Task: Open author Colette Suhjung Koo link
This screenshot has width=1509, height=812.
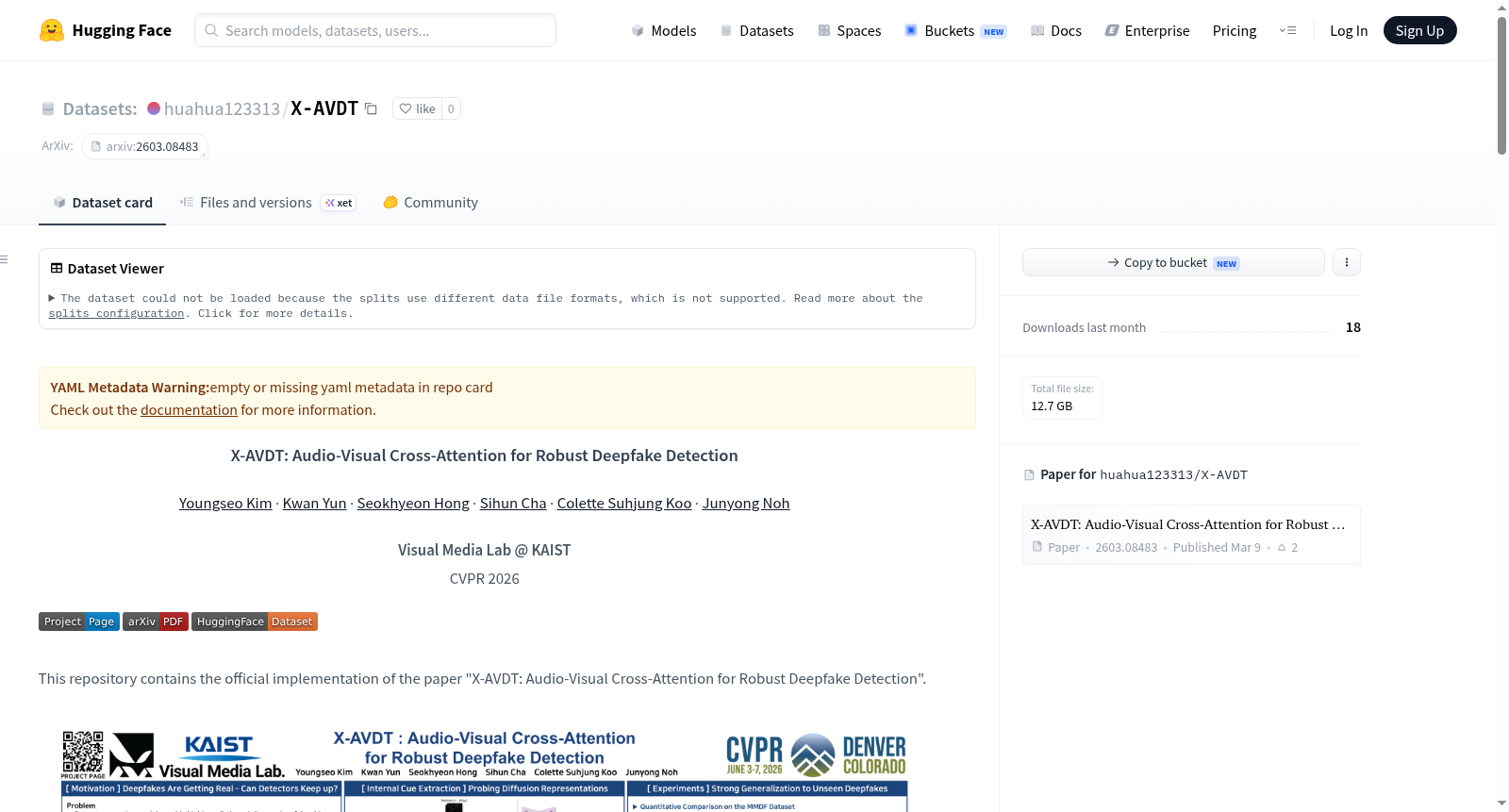Action: (x=624, y=504)
